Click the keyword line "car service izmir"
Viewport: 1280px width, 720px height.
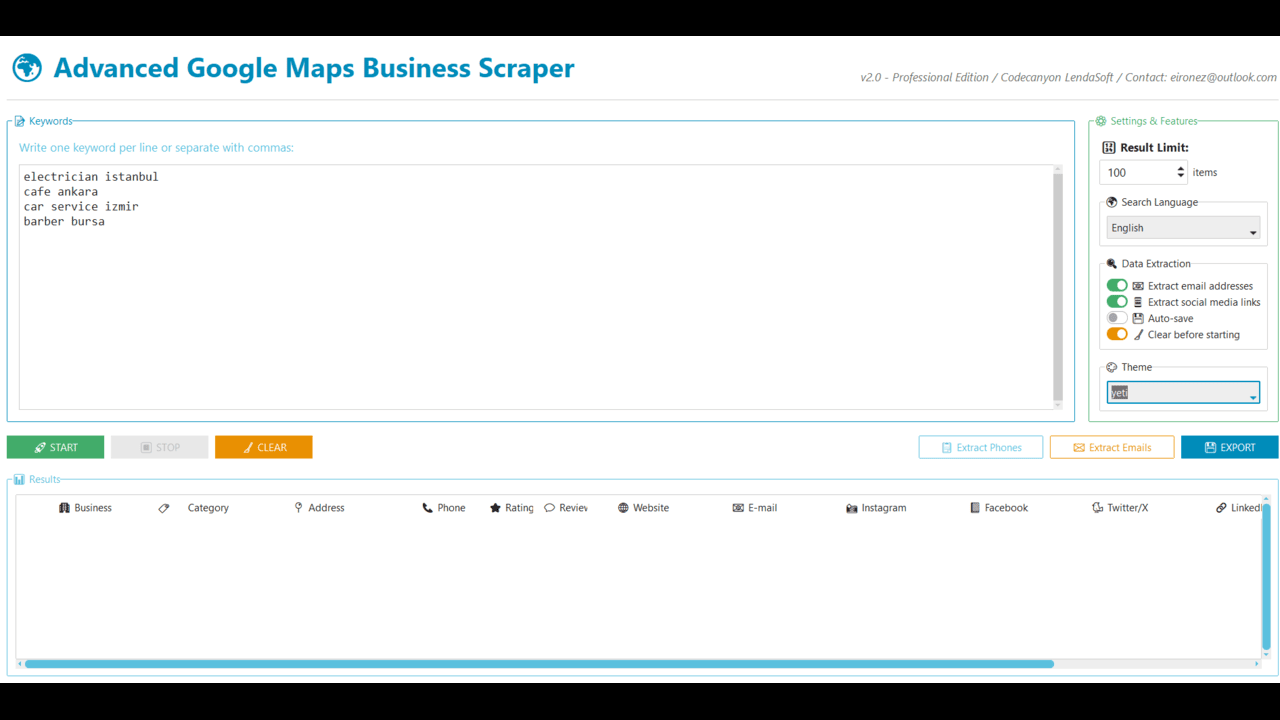pos(81,207)
